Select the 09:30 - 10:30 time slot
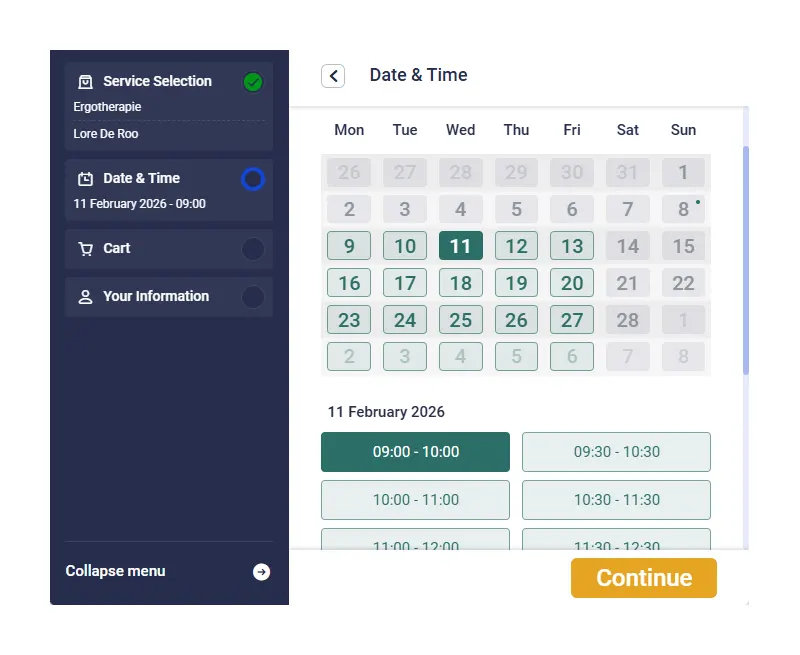 coord(616,452)
